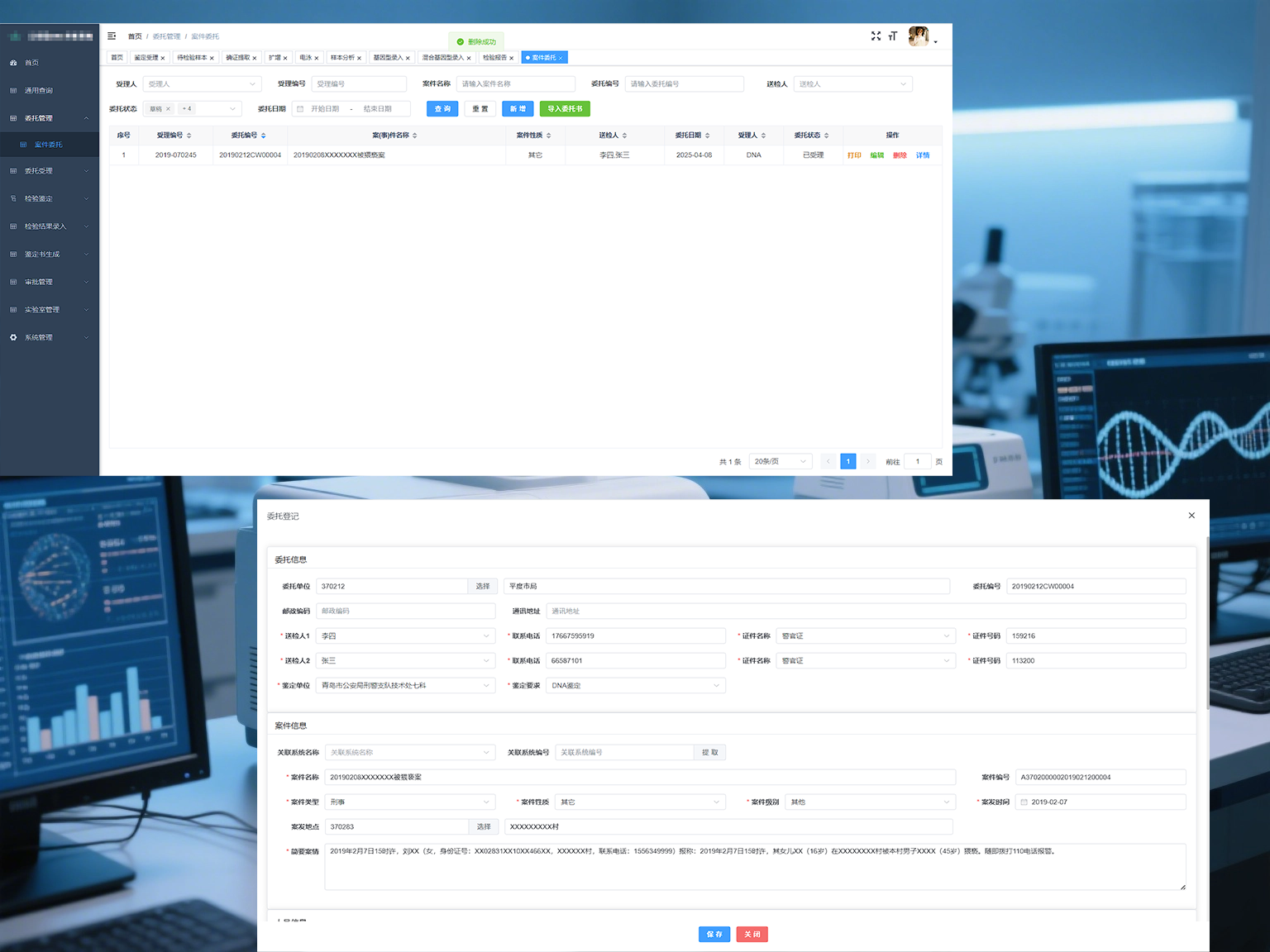
Task: Click the 案件名称 search input field
Action: (x=516, y=84)
